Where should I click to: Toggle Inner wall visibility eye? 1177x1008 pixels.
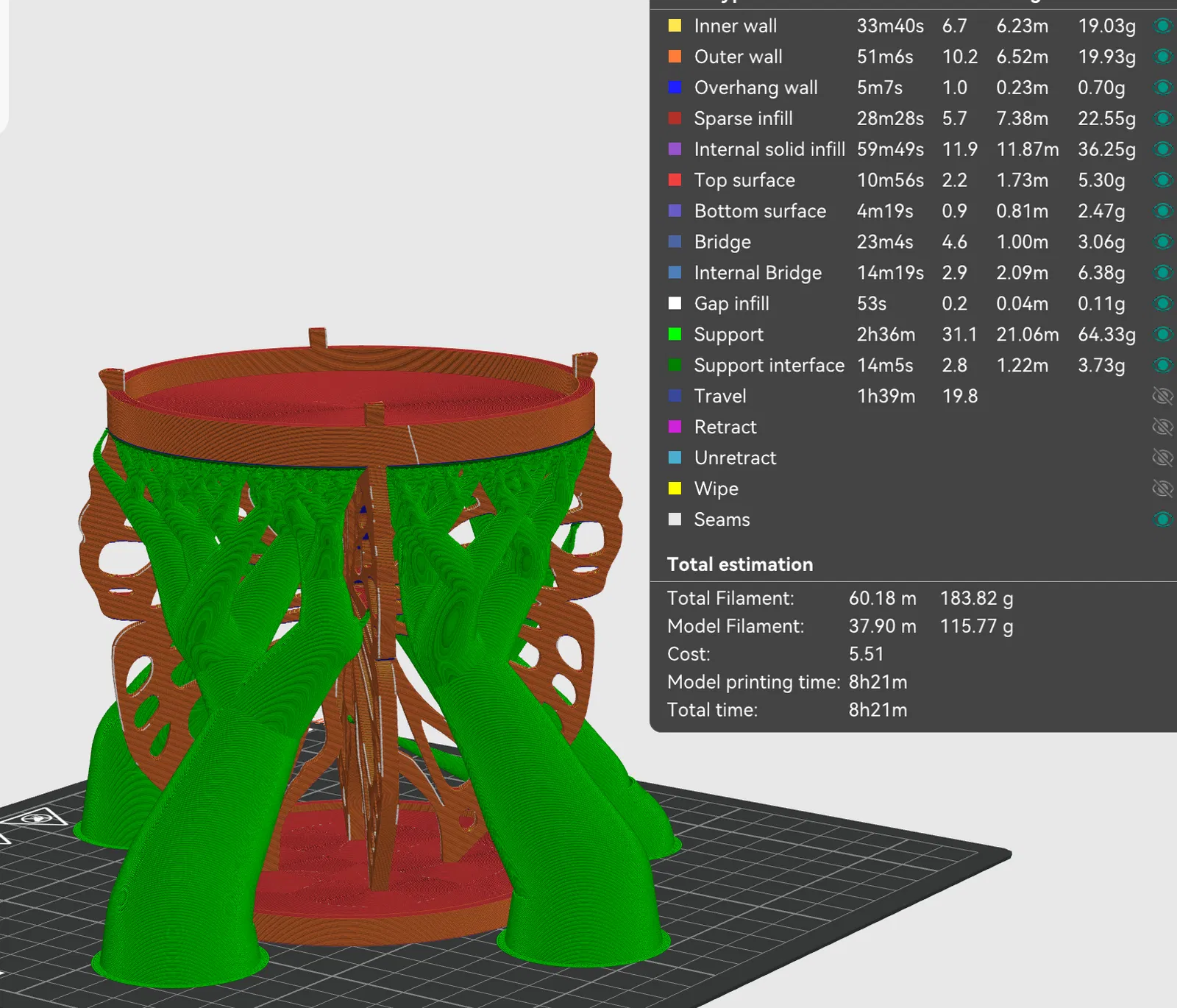(1162, 26)
